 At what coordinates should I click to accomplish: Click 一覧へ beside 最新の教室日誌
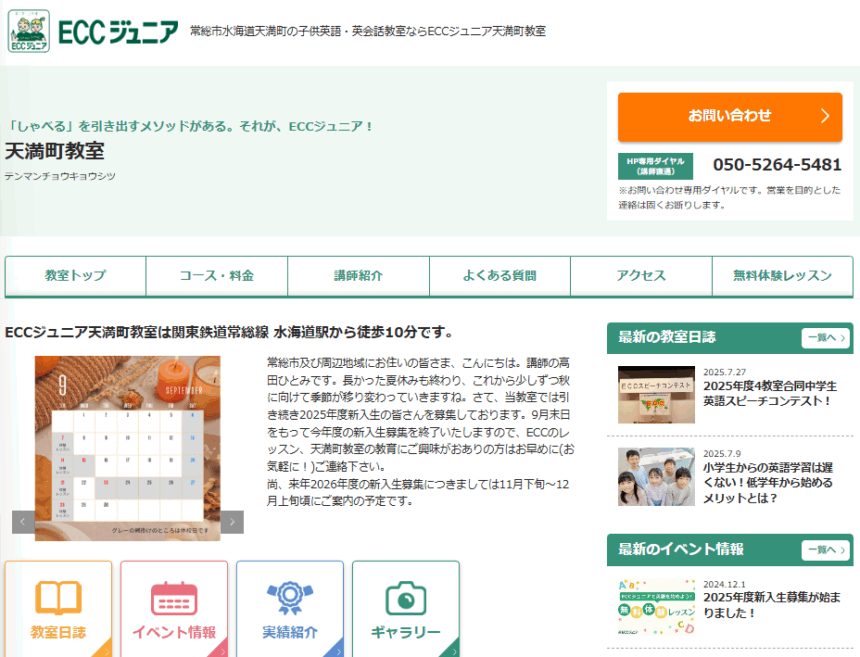(x=825, y=338)
